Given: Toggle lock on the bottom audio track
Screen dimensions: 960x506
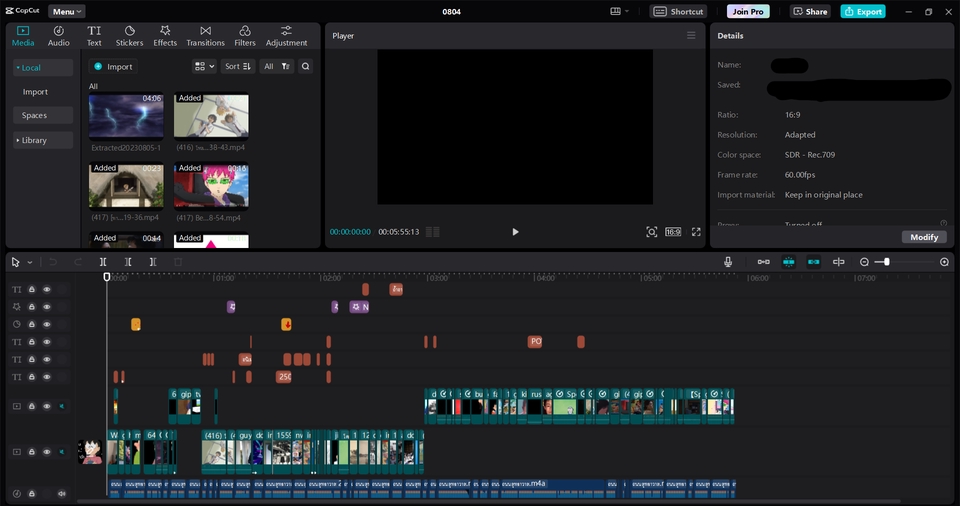Looking at the screenshot, I should [x=31, y=493].
